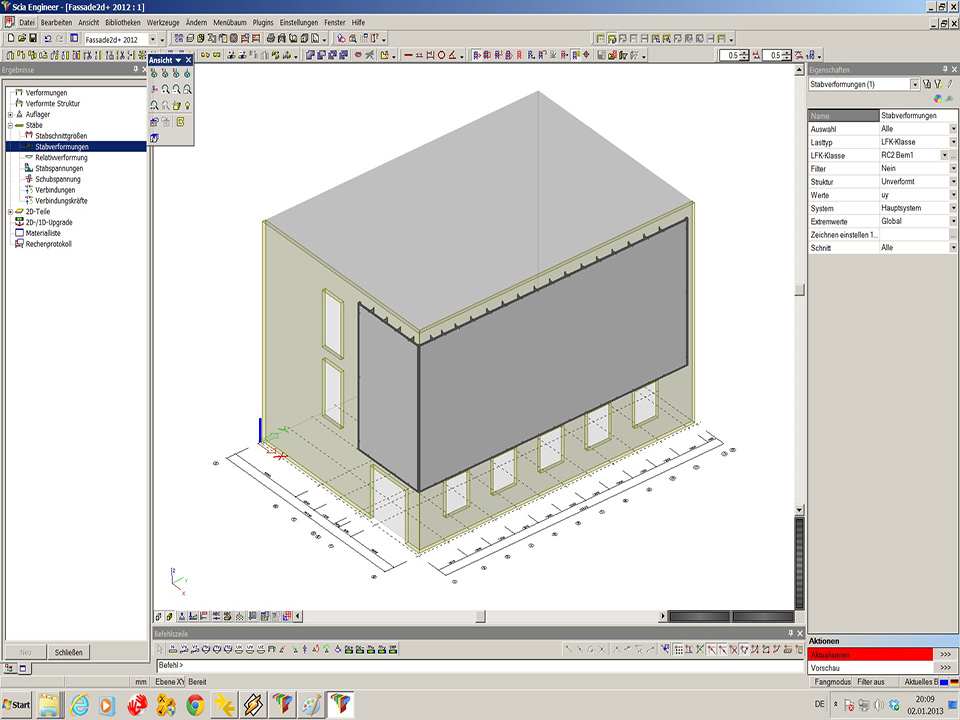Click the Undo arrow icon
Viewport: 960px width, 720px height.
click(x=47, y=39)
